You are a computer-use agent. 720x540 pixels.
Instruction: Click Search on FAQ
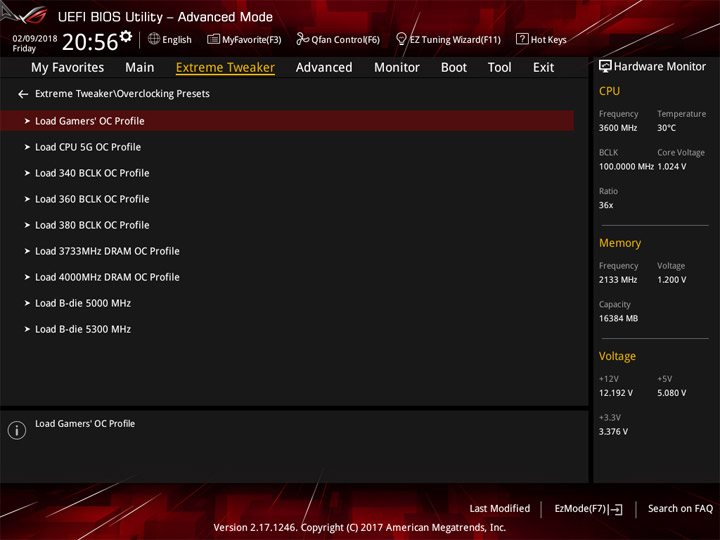(x=681, y=509)
